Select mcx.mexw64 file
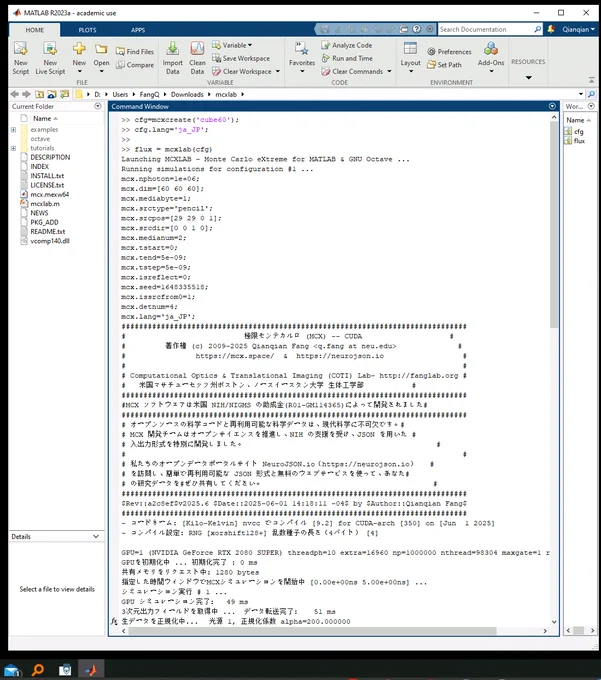The image size is (601, 680). 49,194
